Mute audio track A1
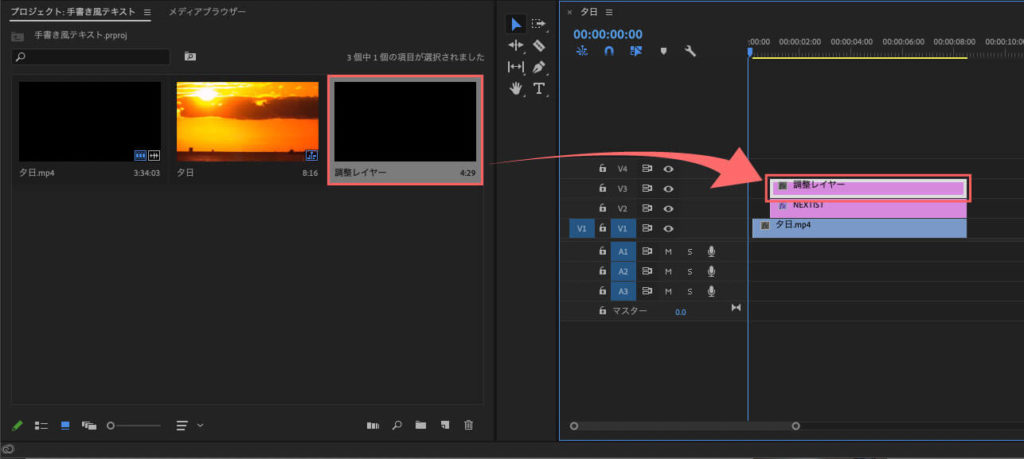 pyautogui.click(x=668, y=251)
